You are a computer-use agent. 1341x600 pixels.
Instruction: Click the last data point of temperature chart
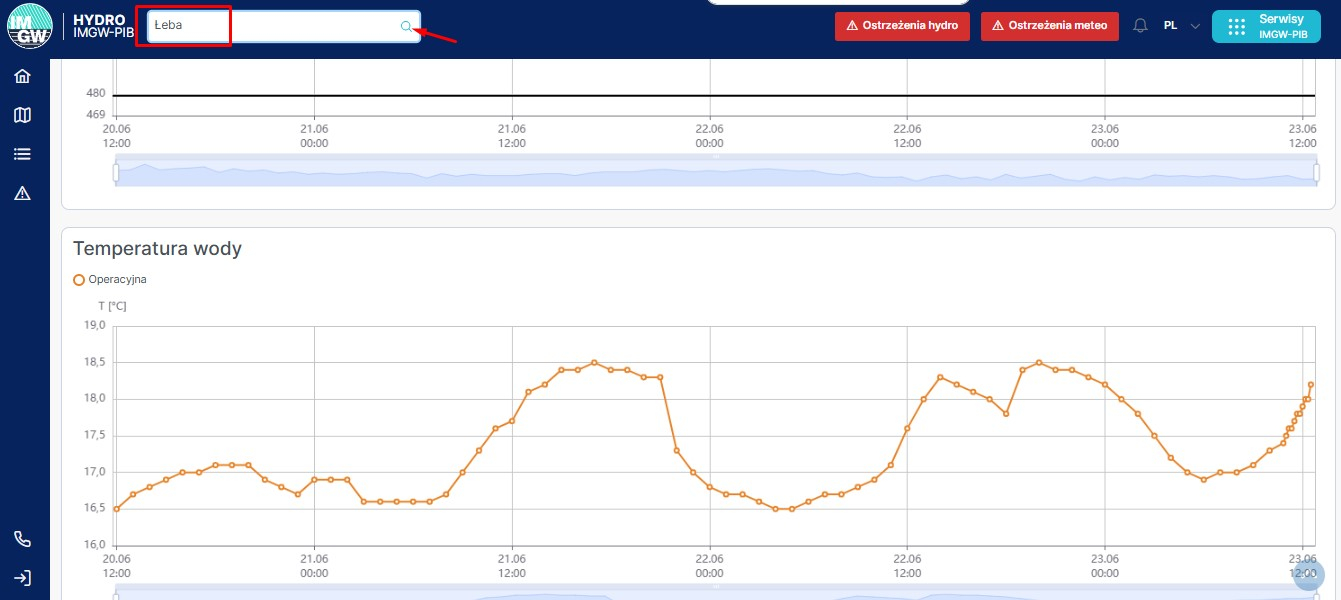tap(1311, 384)
